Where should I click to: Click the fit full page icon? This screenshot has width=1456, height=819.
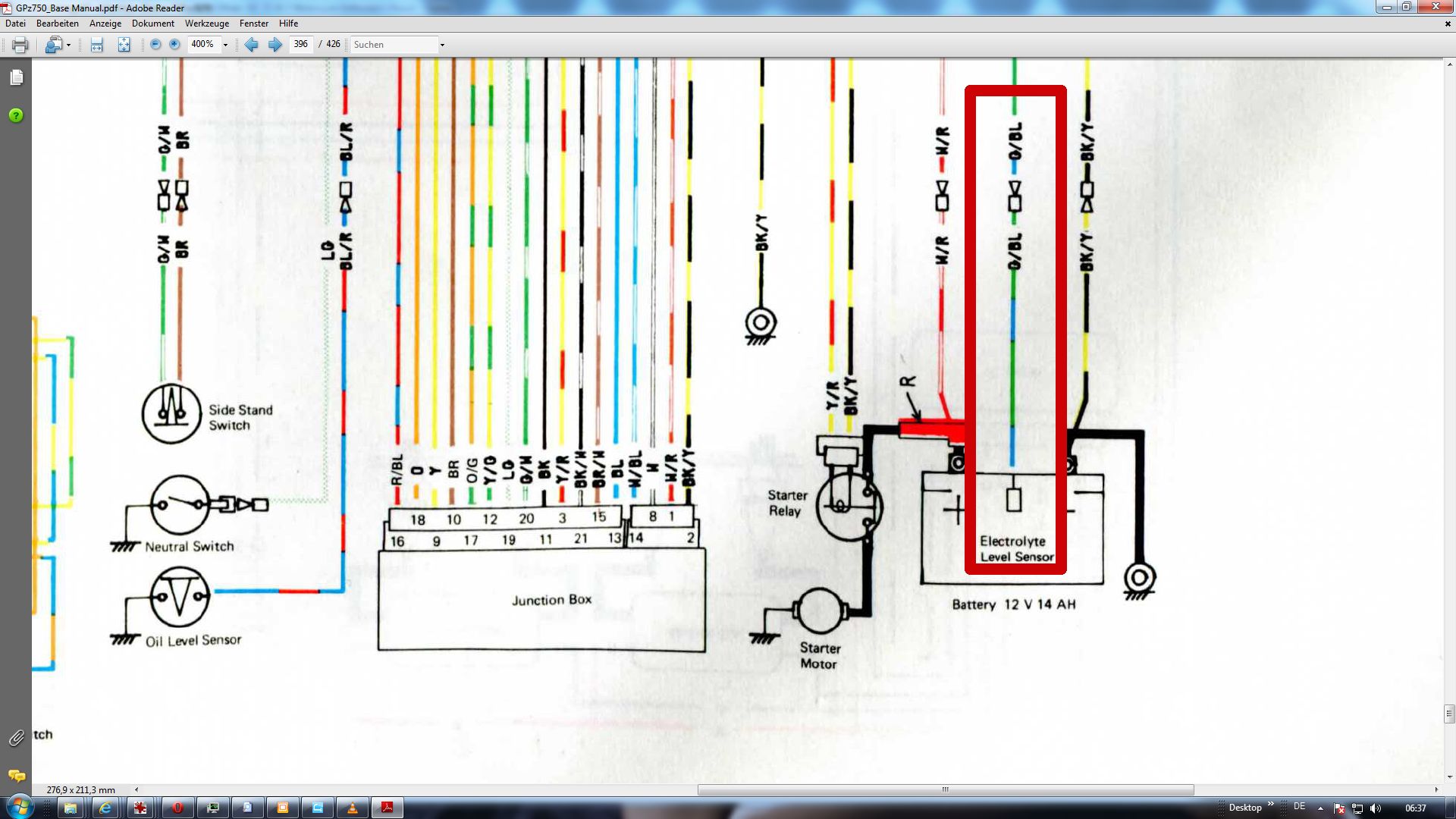124,45
